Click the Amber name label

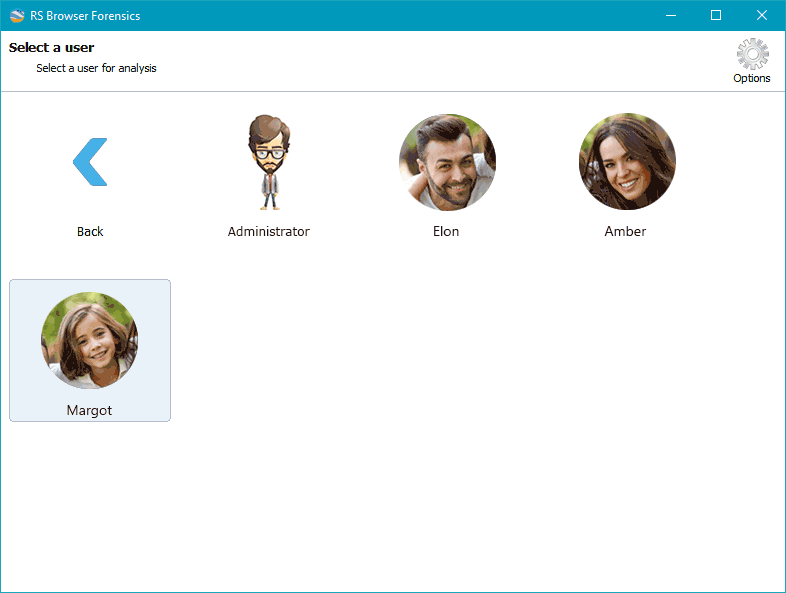(x=625, y=232)
